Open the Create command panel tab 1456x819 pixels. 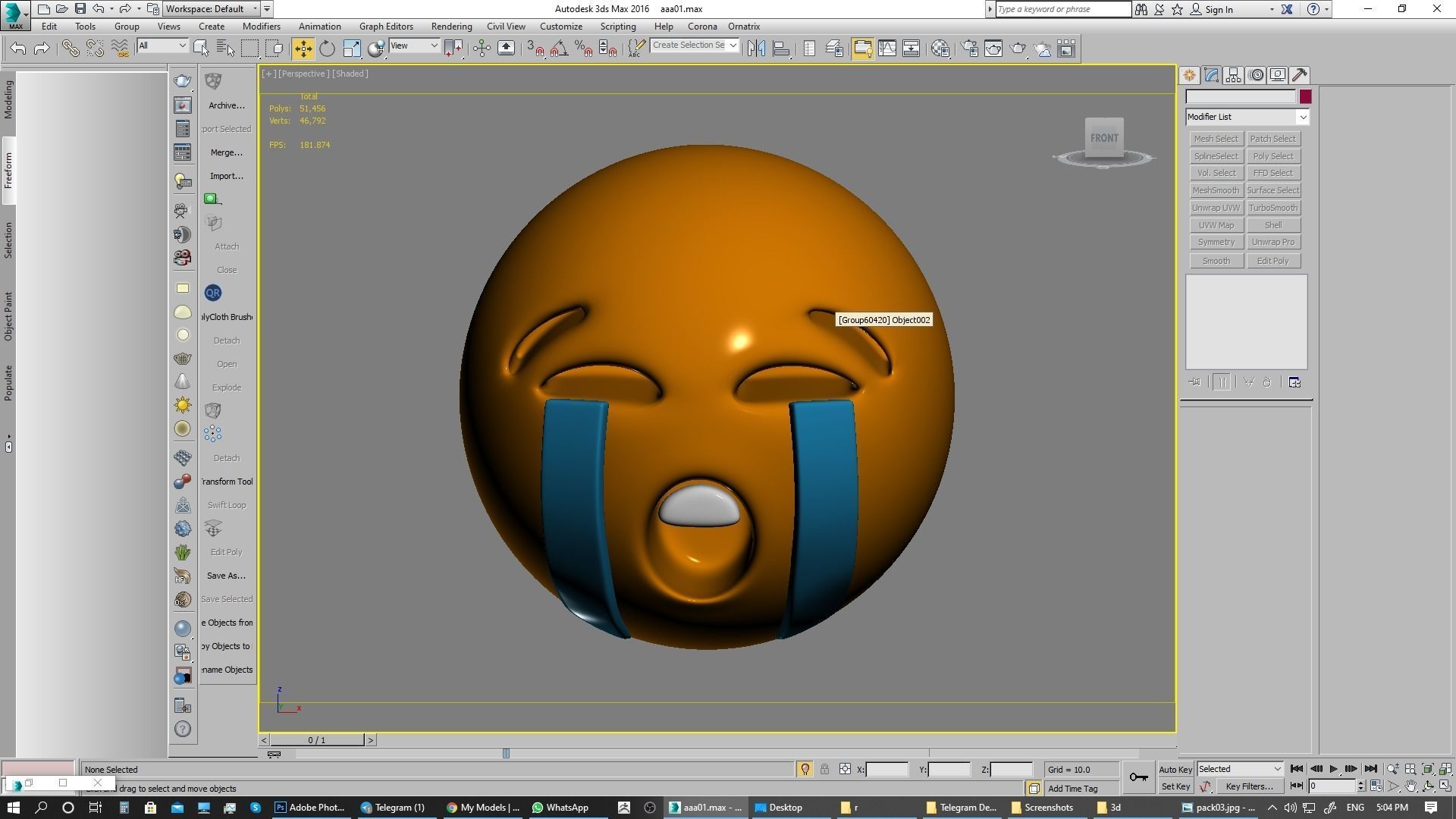pyautogui.click(x=1189, y=75)
